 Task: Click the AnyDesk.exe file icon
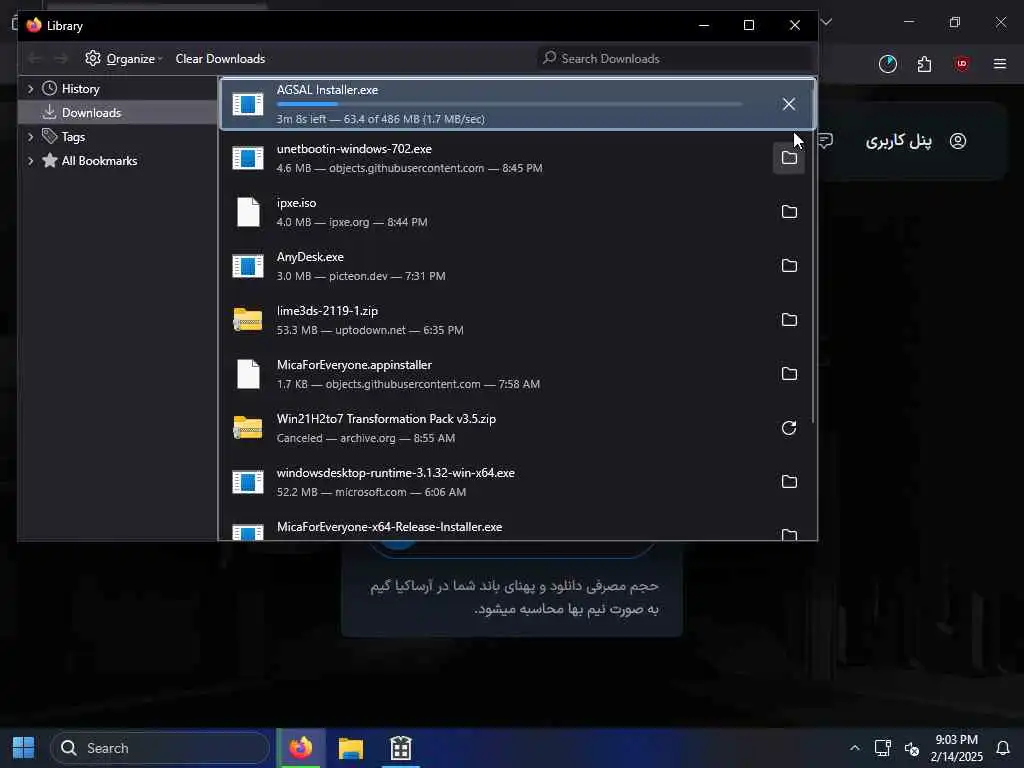point(248,266)
